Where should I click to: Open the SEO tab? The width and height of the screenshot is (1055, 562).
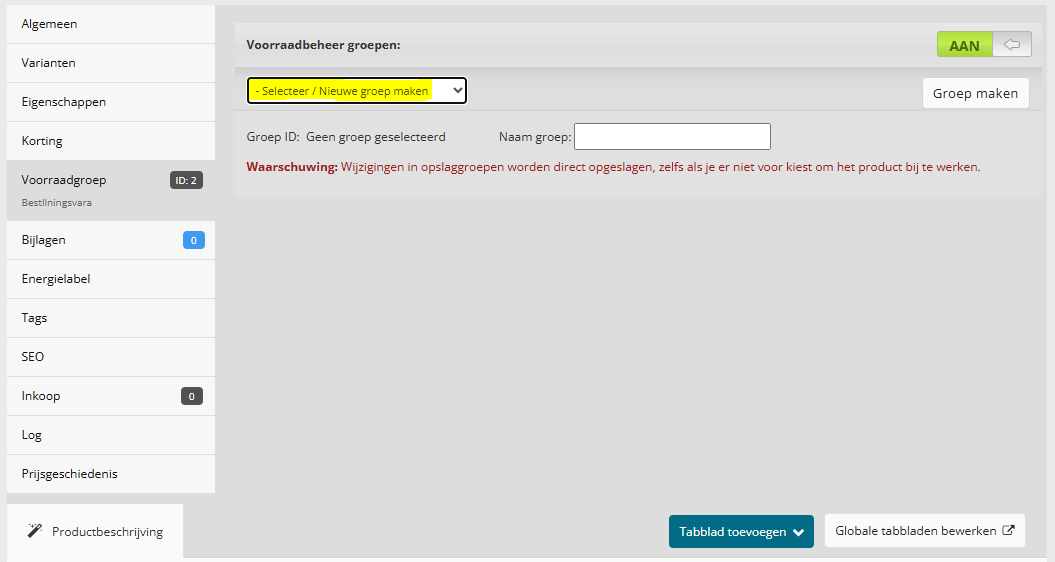[111, 357]
